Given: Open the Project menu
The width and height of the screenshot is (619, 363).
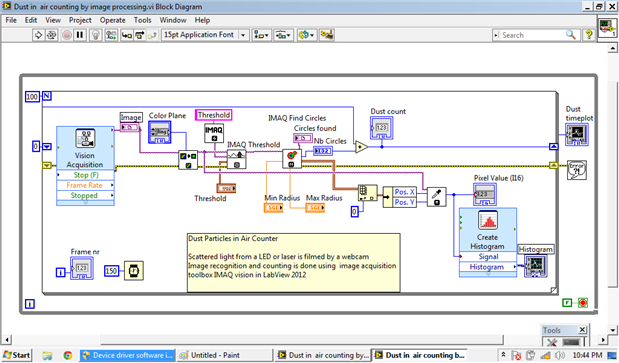Looking at the screenshot, I should [x=80, y=20].
